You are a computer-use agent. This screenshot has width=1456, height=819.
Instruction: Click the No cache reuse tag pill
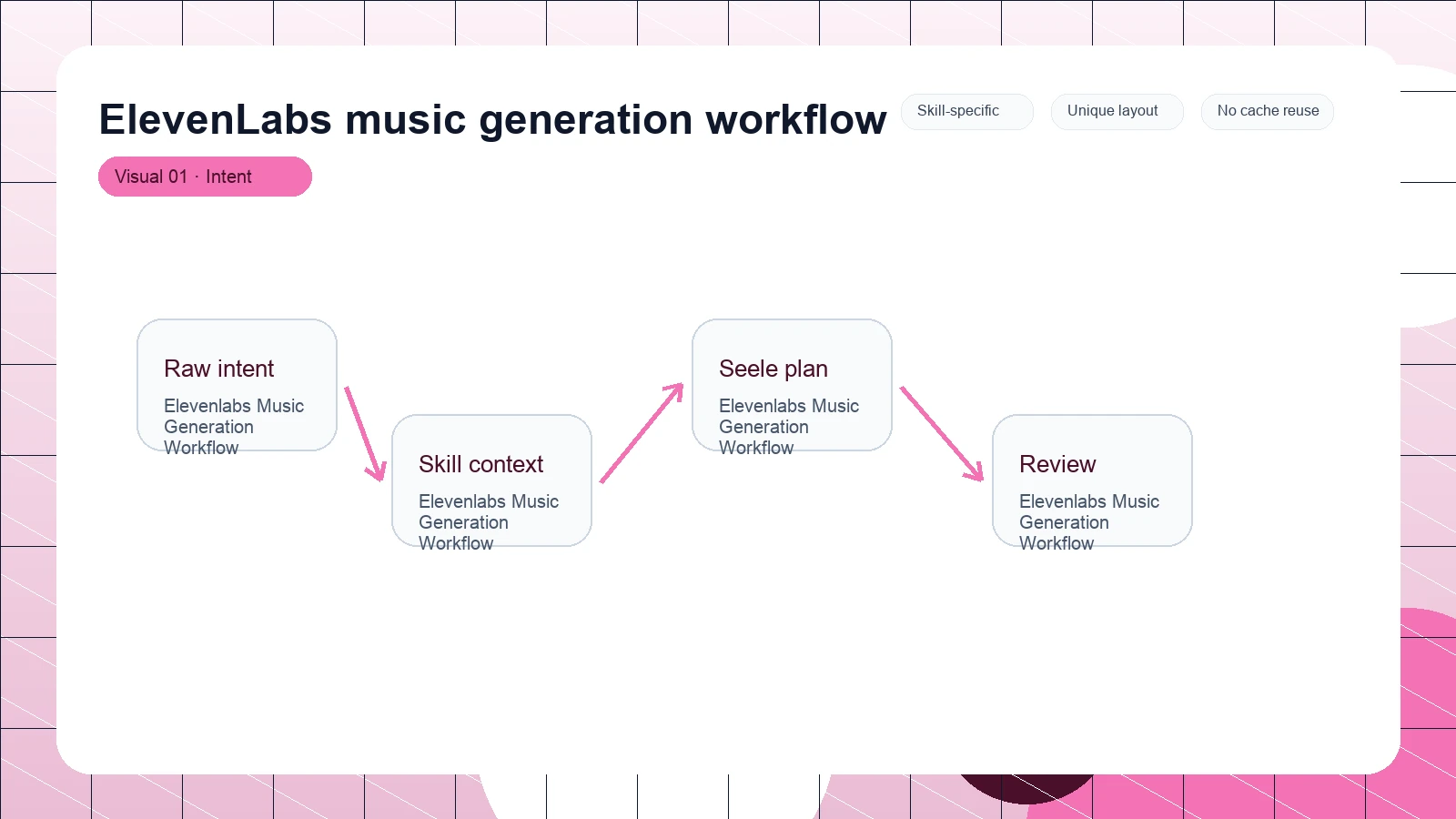click(1268, 111)
